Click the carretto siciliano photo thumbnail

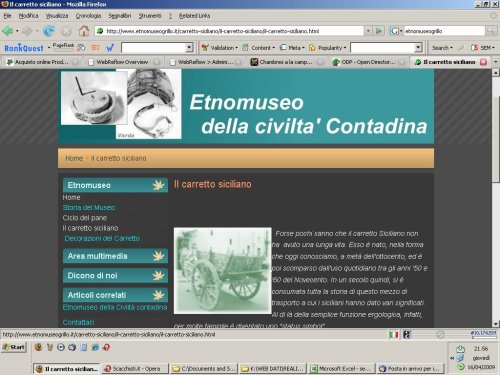point(223,271)
